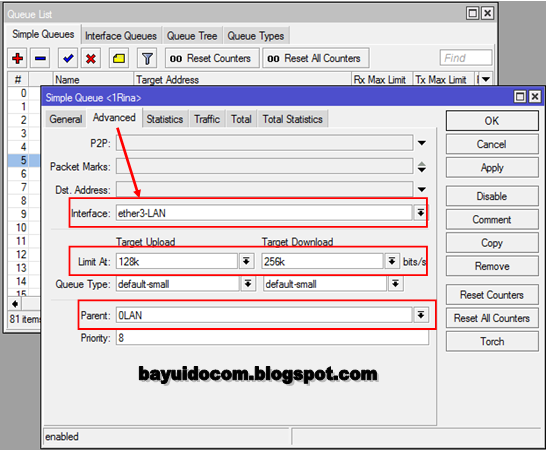Click the Interface field ether3-LAN
The width and height of the screenshot is (547, 450).
click(264, 213)
